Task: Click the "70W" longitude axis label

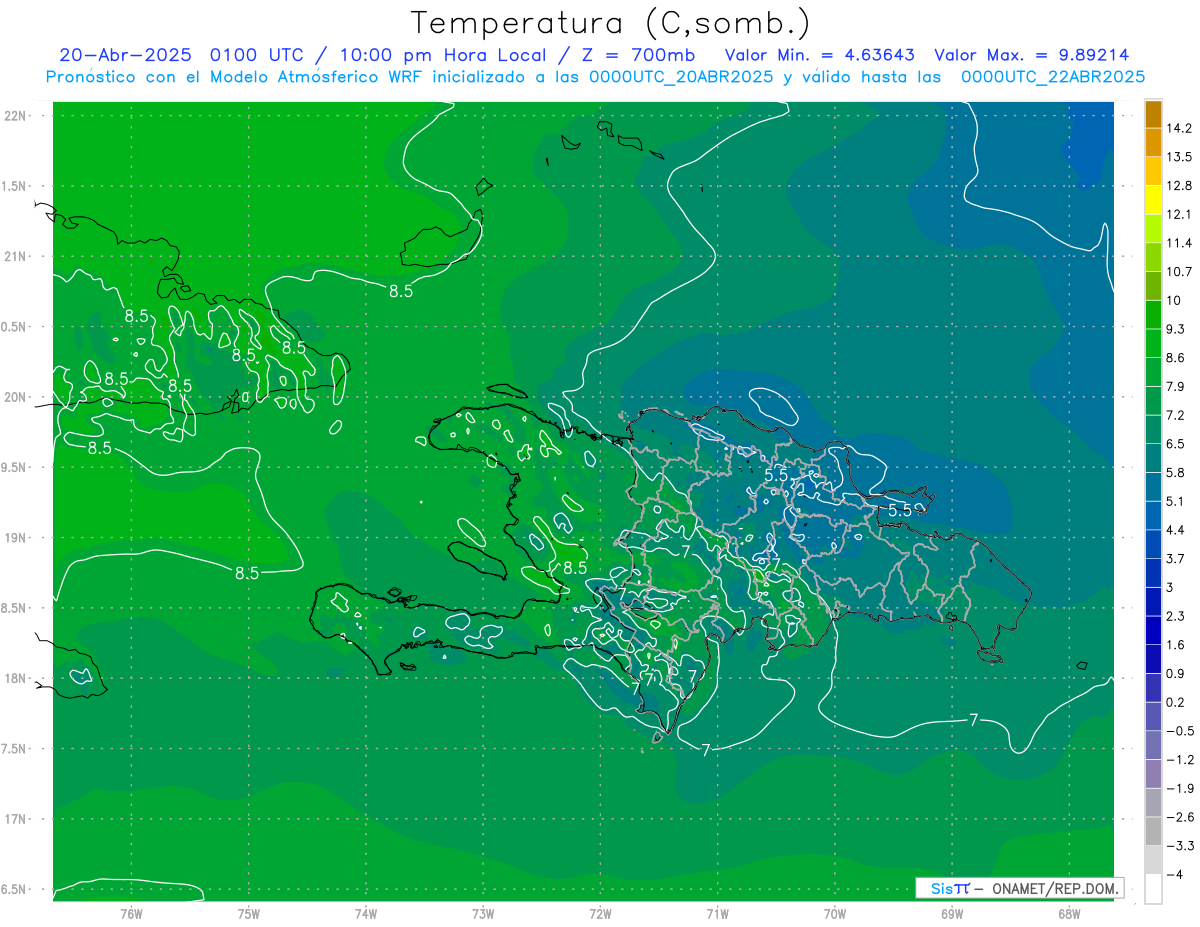Action: (x=835, y=914)
